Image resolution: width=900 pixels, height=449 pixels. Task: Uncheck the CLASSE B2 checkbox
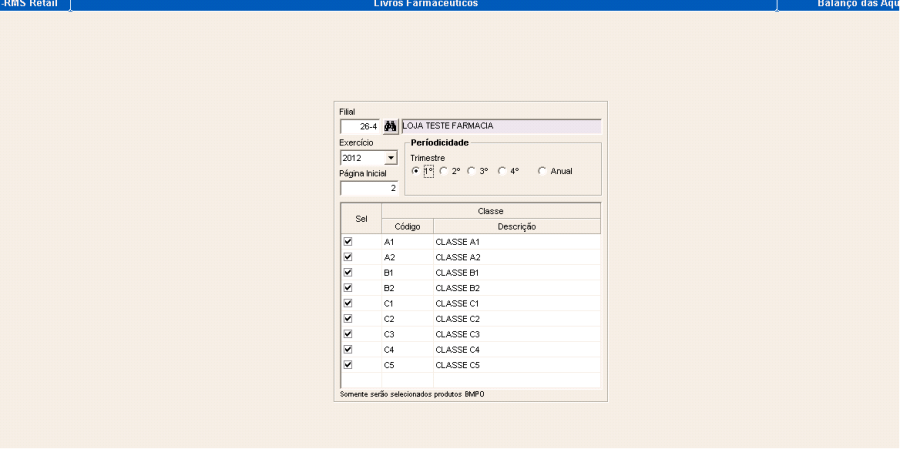coord(348,288)
